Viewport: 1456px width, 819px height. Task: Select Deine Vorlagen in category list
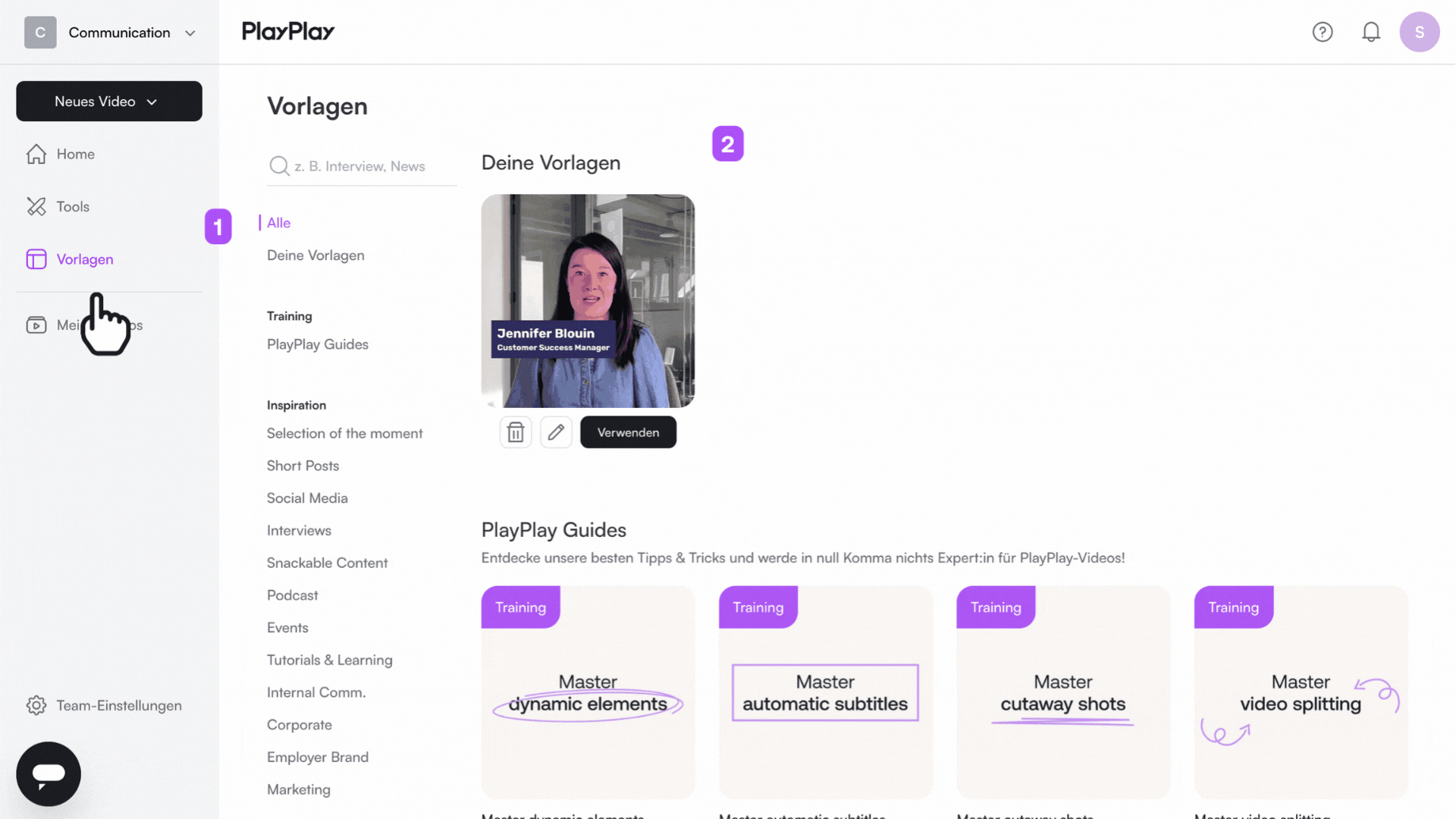[x=315, y=256]
